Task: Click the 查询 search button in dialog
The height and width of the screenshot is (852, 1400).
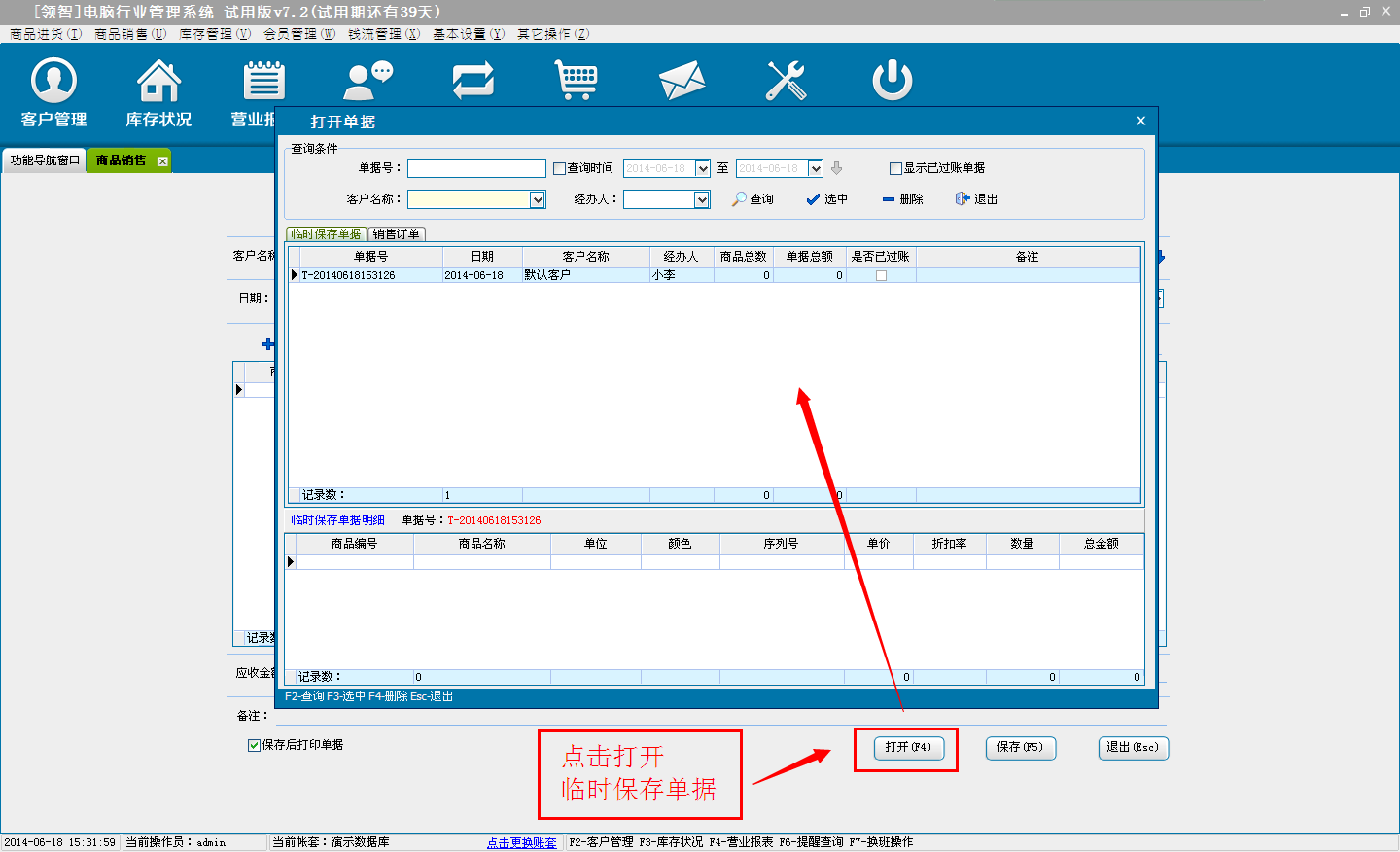Action: point(753,199)
